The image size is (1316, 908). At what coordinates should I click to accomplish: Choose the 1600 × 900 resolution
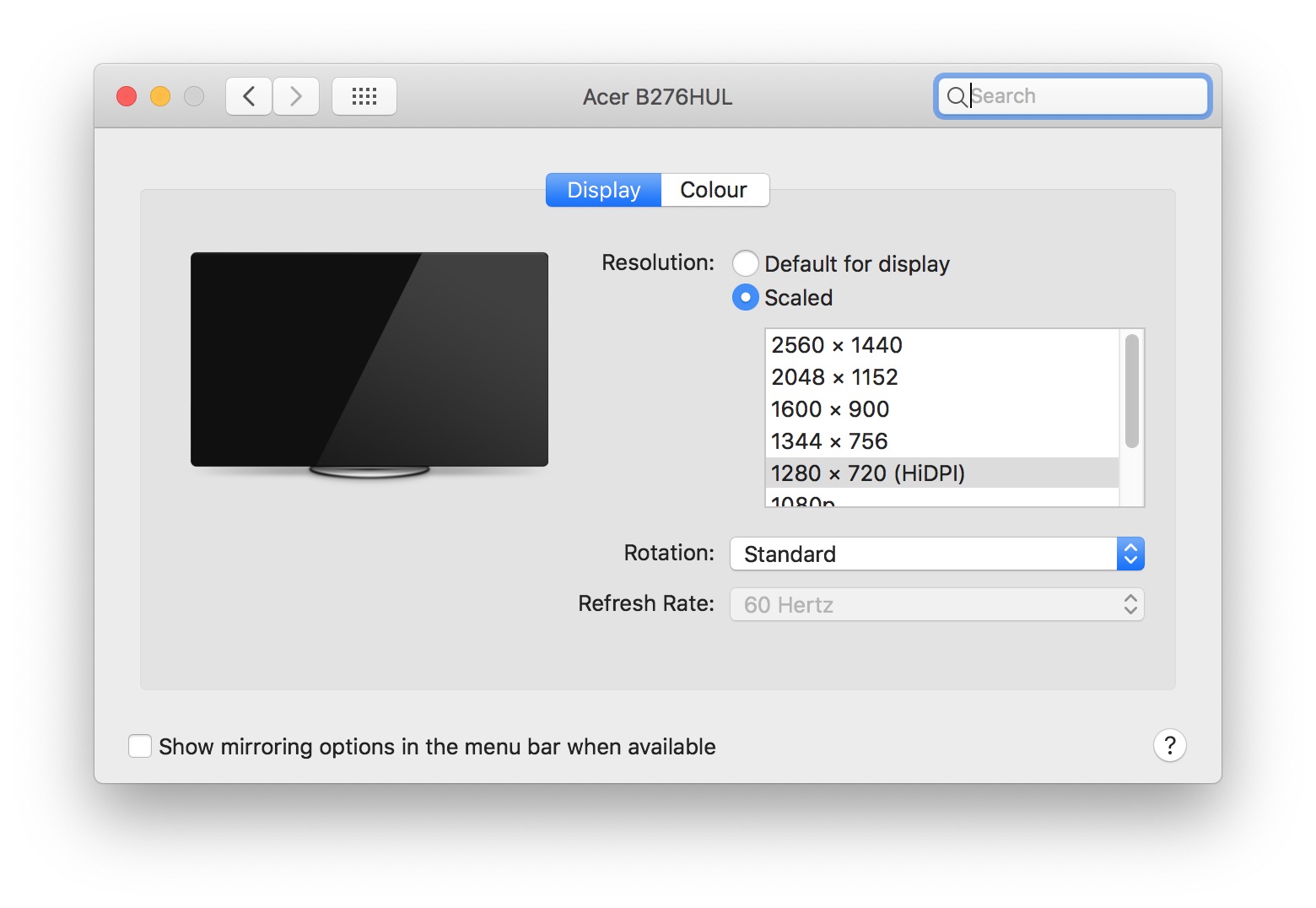942,409
